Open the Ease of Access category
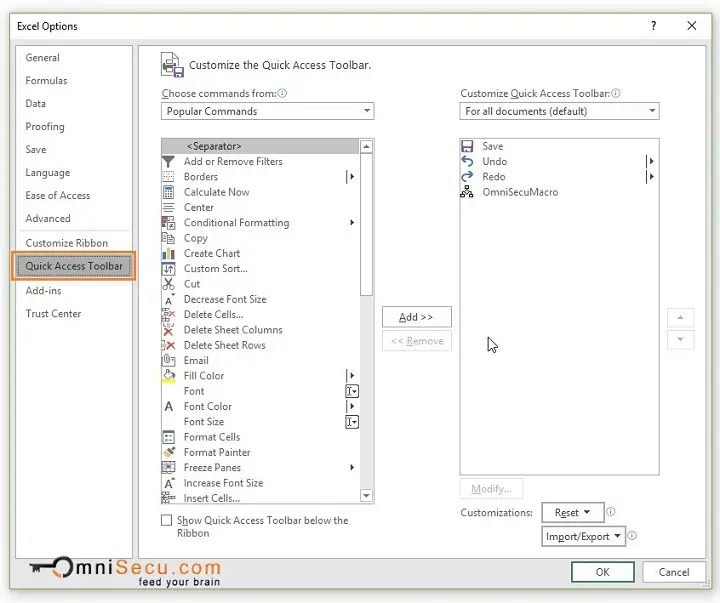This screenshot has width=720, height=603. (x=58, y=196)
